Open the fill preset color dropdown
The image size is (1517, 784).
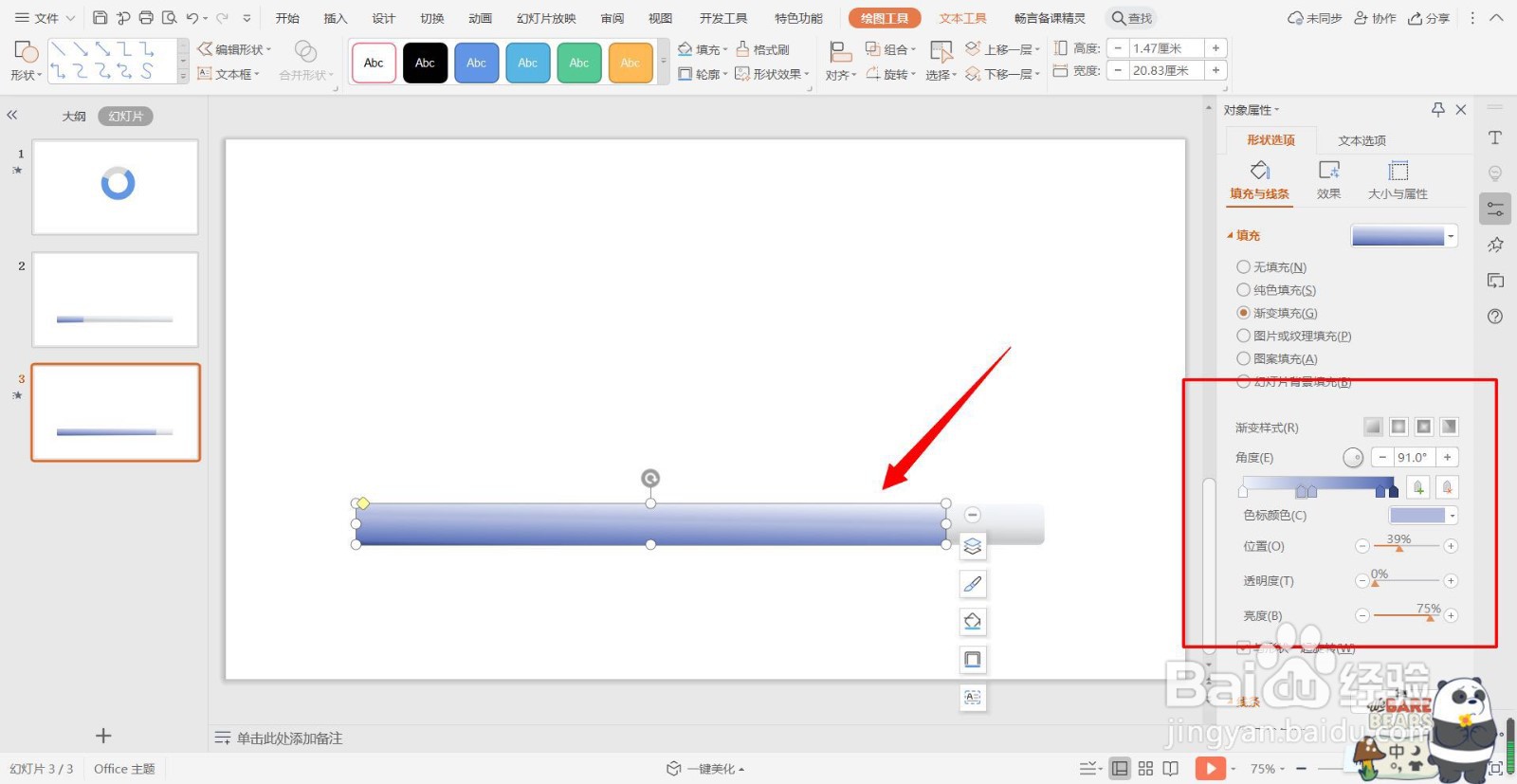tap(1452, 236)
